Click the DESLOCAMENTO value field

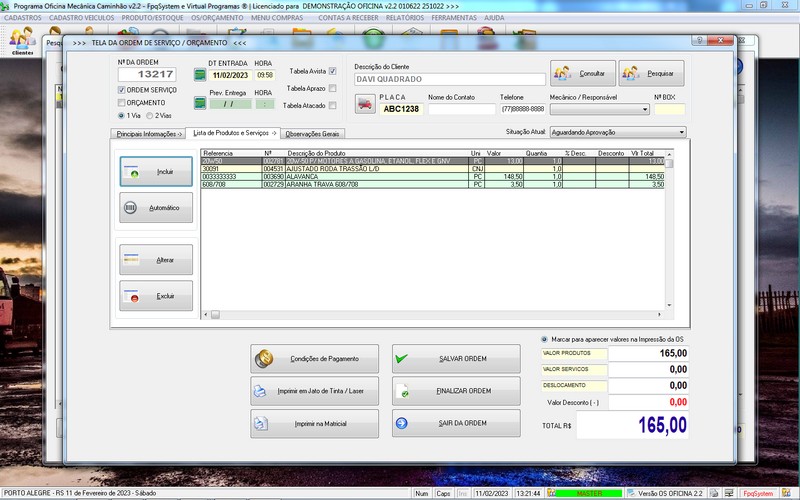pos(648,386)
